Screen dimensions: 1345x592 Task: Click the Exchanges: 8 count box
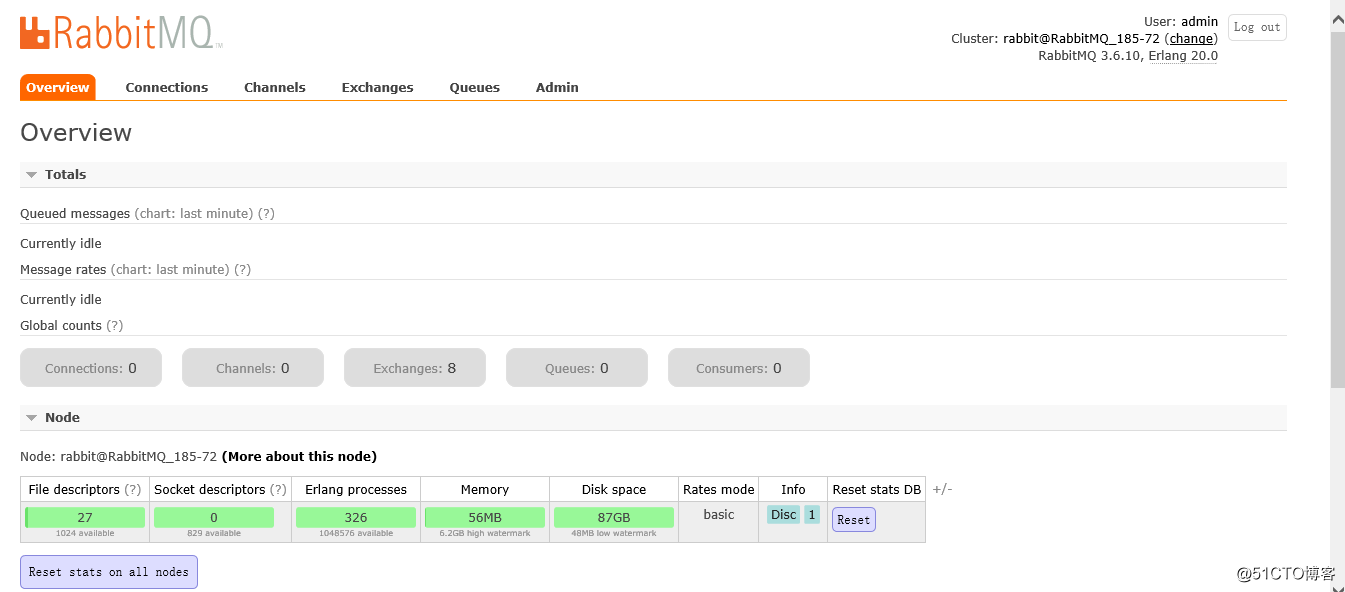(415, 368)
